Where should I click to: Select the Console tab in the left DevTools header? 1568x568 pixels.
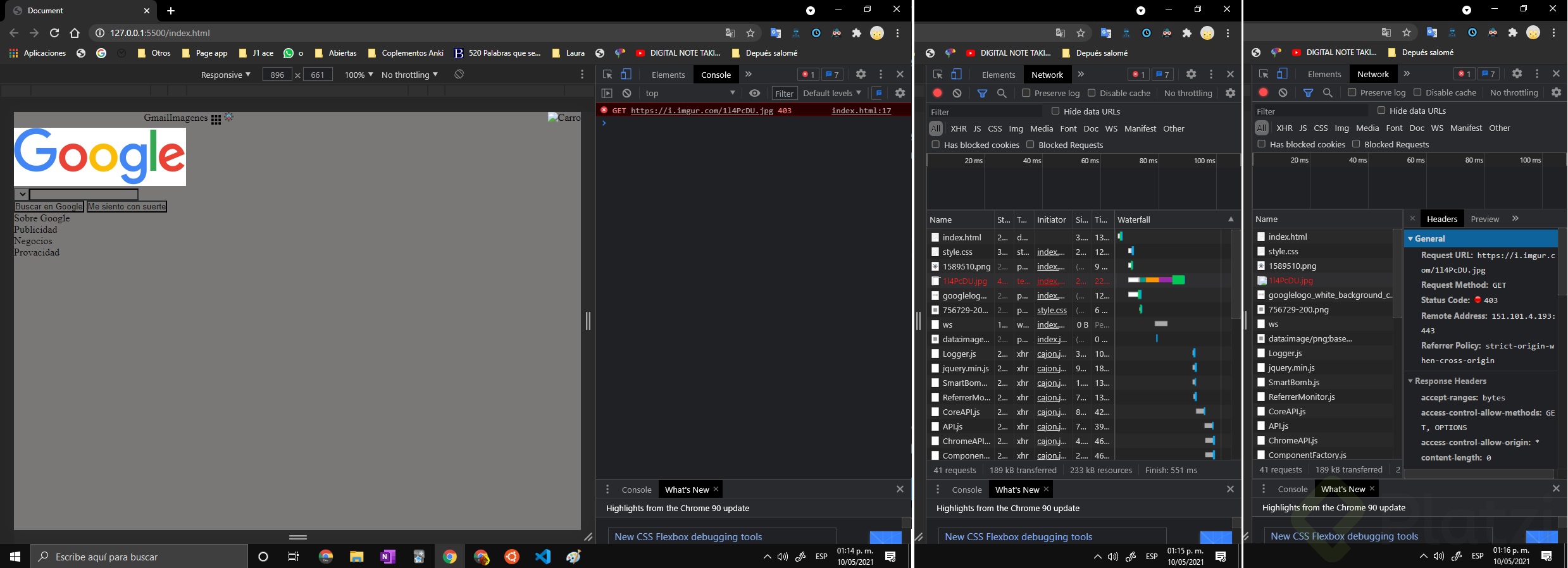[716, 75]
